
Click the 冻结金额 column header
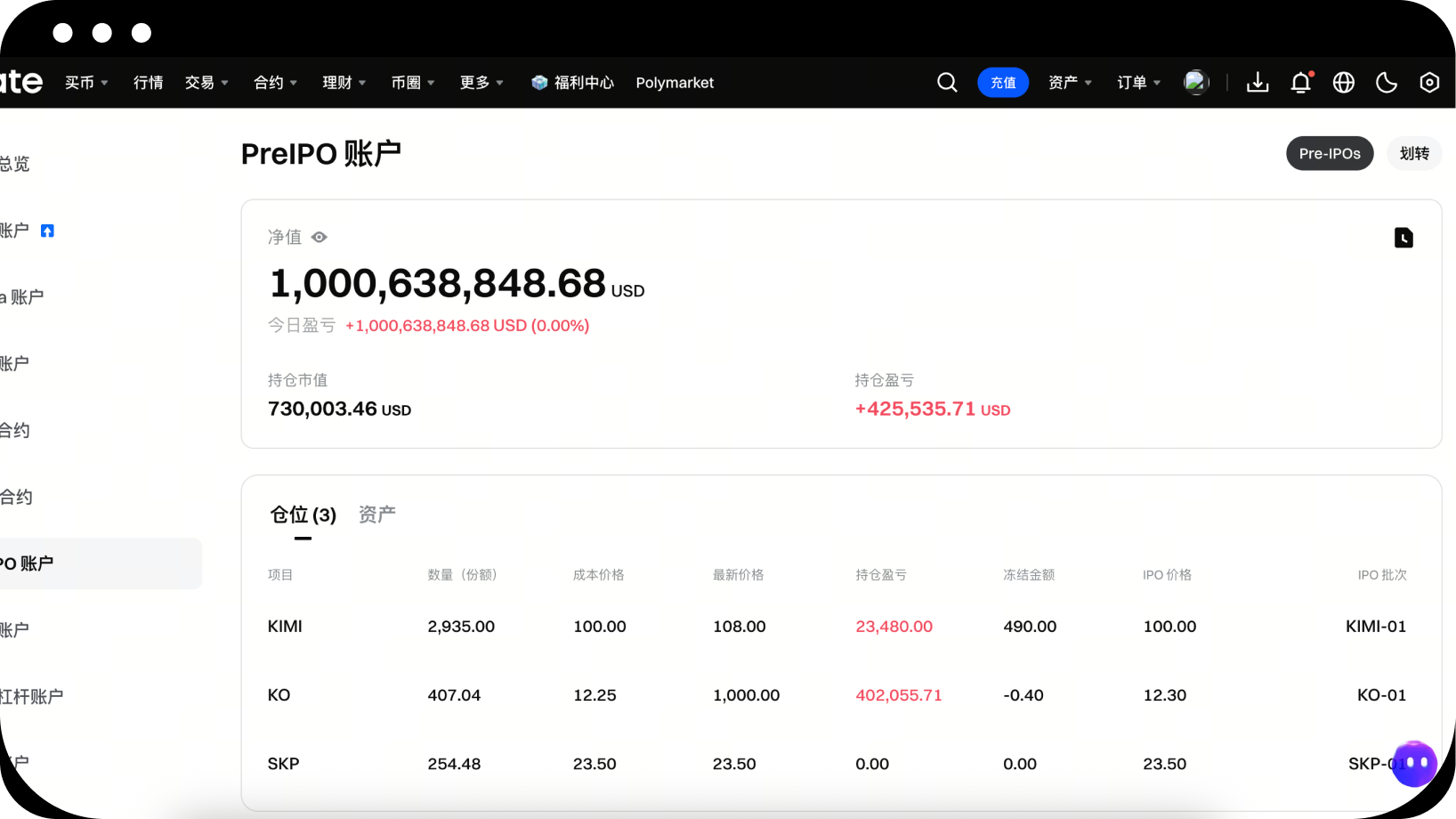tap(1029, 575)
